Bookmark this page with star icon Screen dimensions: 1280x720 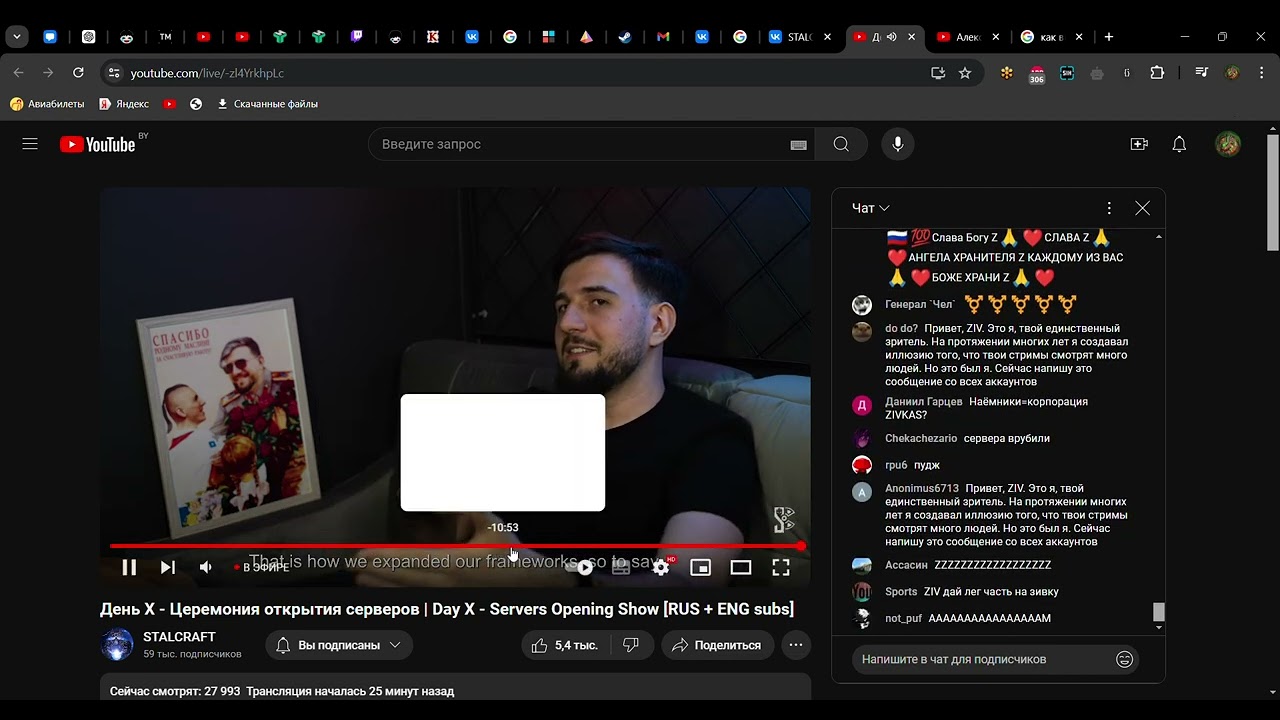965,73
